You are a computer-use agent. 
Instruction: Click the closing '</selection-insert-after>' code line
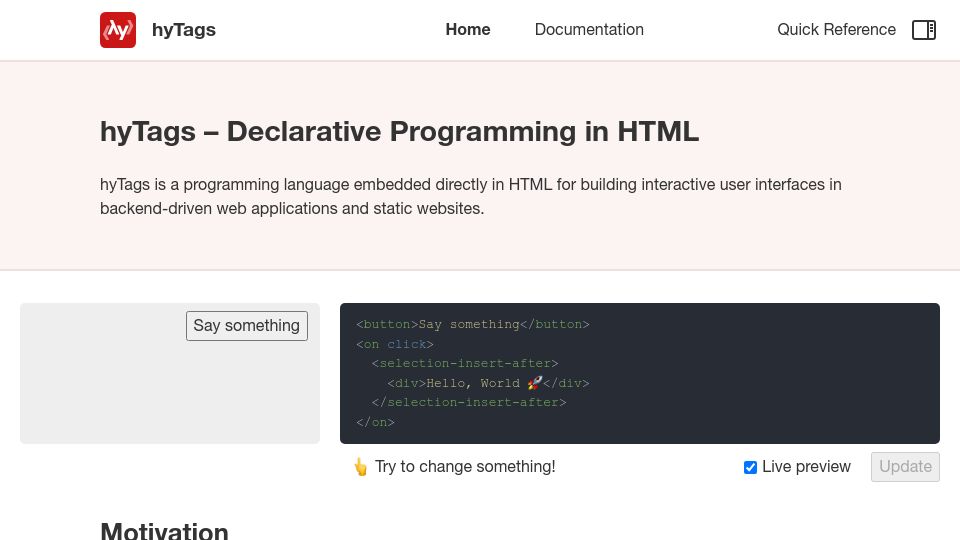point(468,403)
